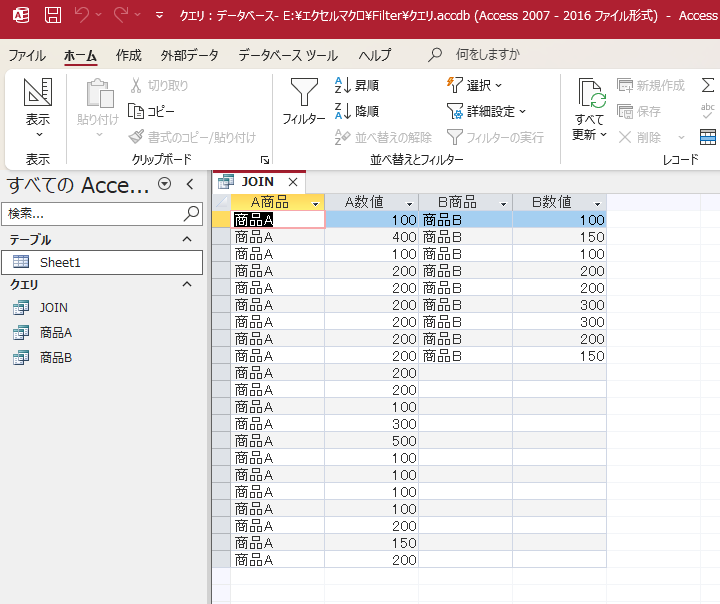Click the フィルター funnel icon
720x604 pixels.
(304, 92)
